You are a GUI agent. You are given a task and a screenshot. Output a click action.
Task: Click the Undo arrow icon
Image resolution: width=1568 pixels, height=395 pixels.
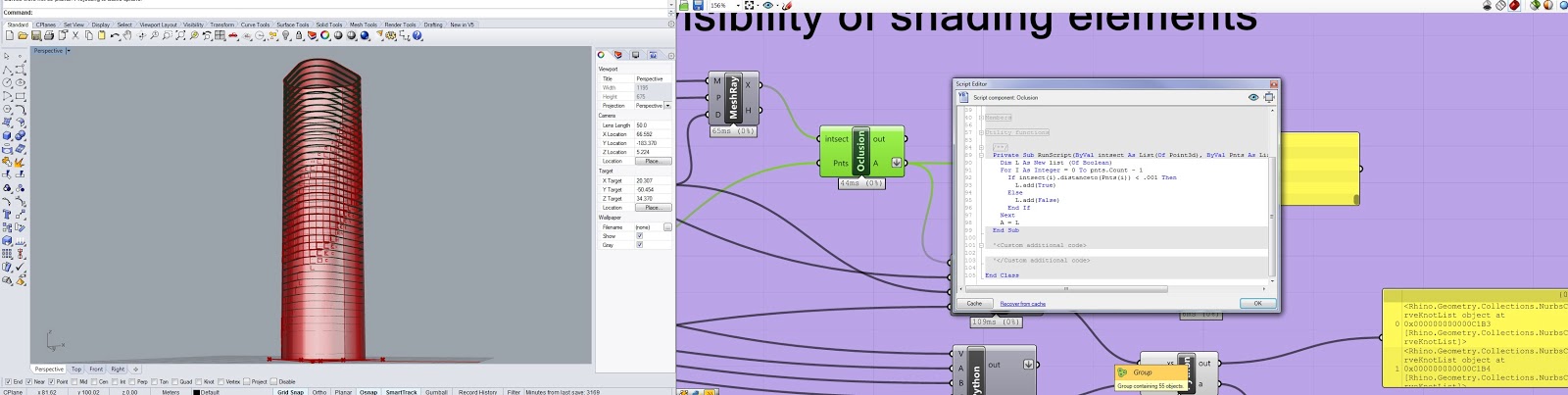pyautogui.click(x=115, y=35)
